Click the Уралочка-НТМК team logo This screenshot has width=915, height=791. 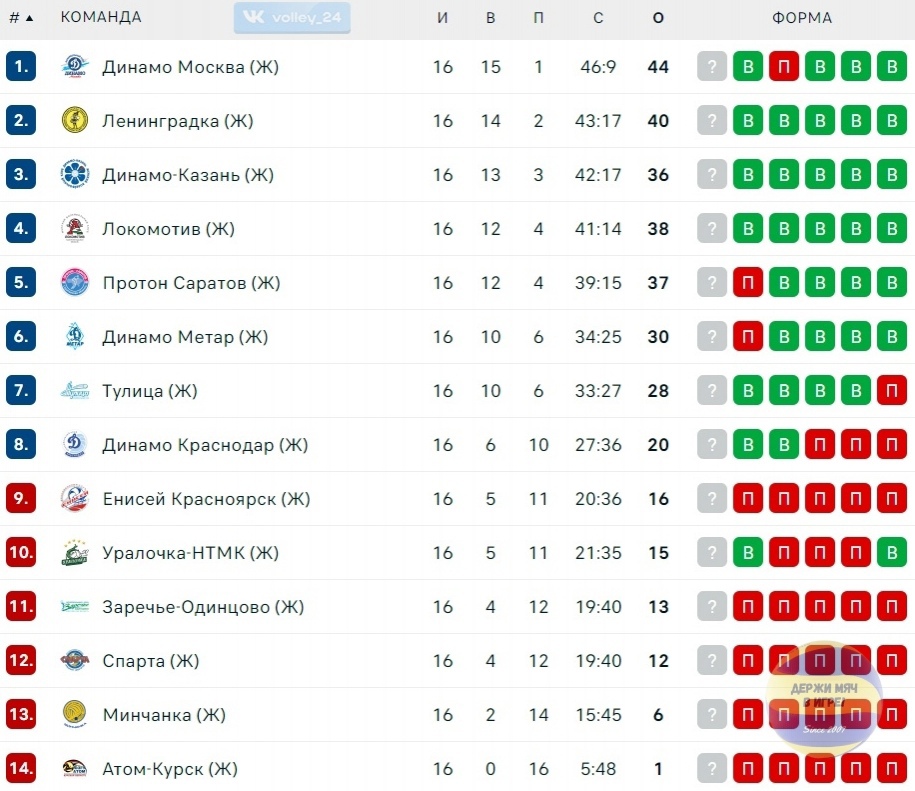click(x=75, y=552)
